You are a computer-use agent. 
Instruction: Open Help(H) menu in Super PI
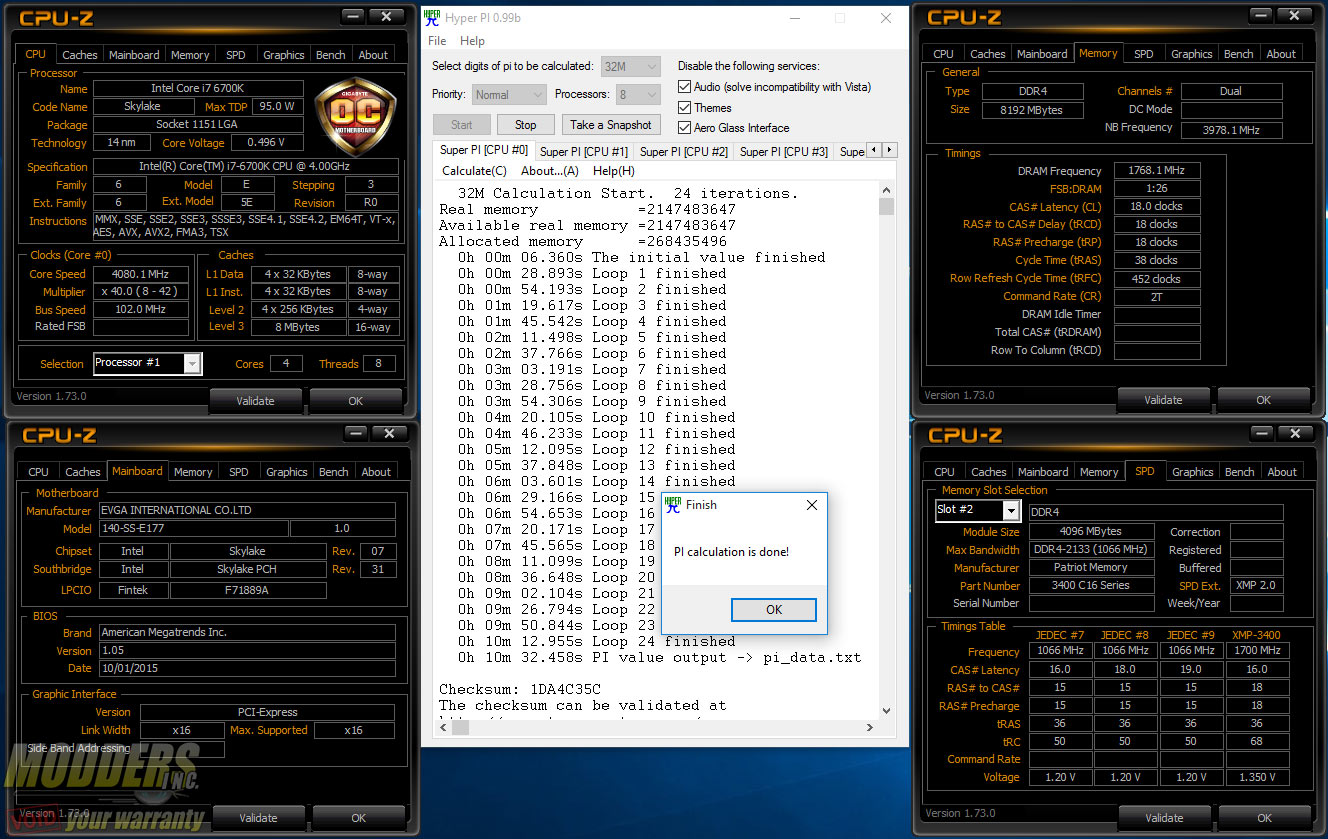(613, 171)
